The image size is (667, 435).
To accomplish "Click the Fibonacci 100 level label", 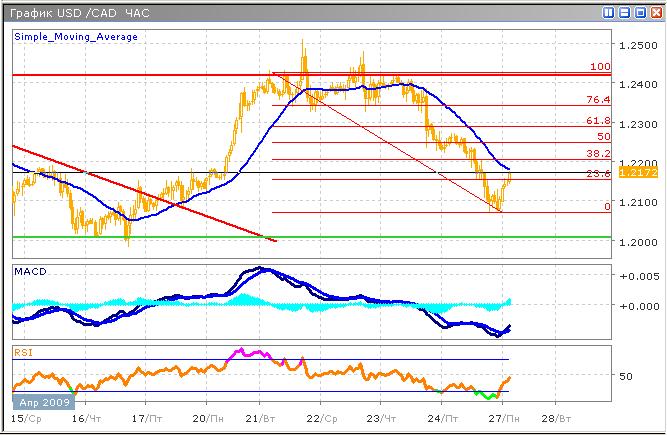I will pos(601,66).
